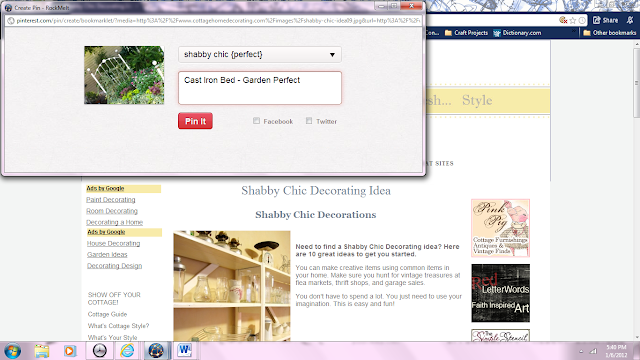
Task: Click the clock icon in the address bar
Action: click(582, 20)
